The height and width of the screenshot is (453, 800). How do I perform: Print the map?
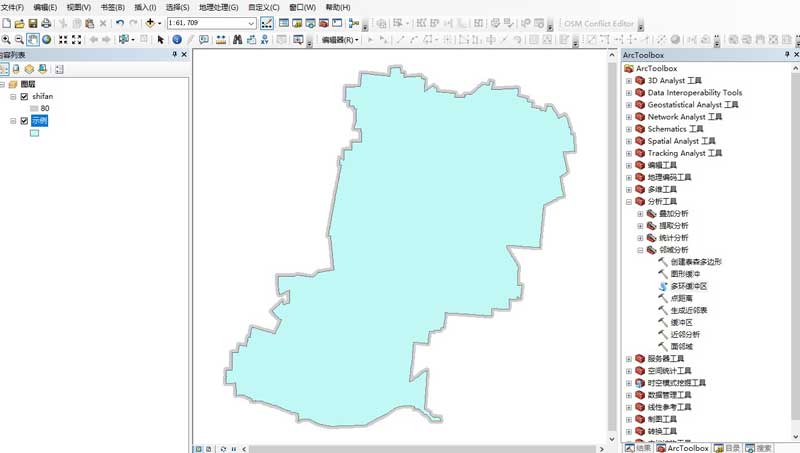point(46,23)
